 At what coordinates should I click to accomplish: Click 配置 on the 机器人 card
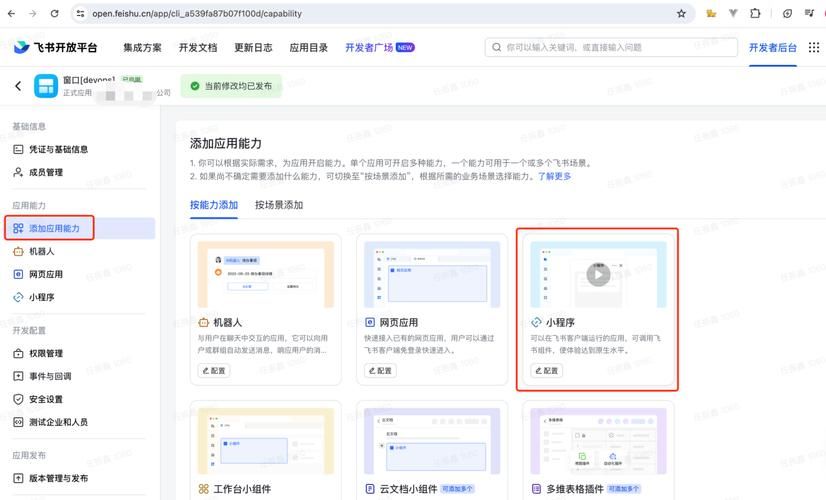[x=214, y=370]
